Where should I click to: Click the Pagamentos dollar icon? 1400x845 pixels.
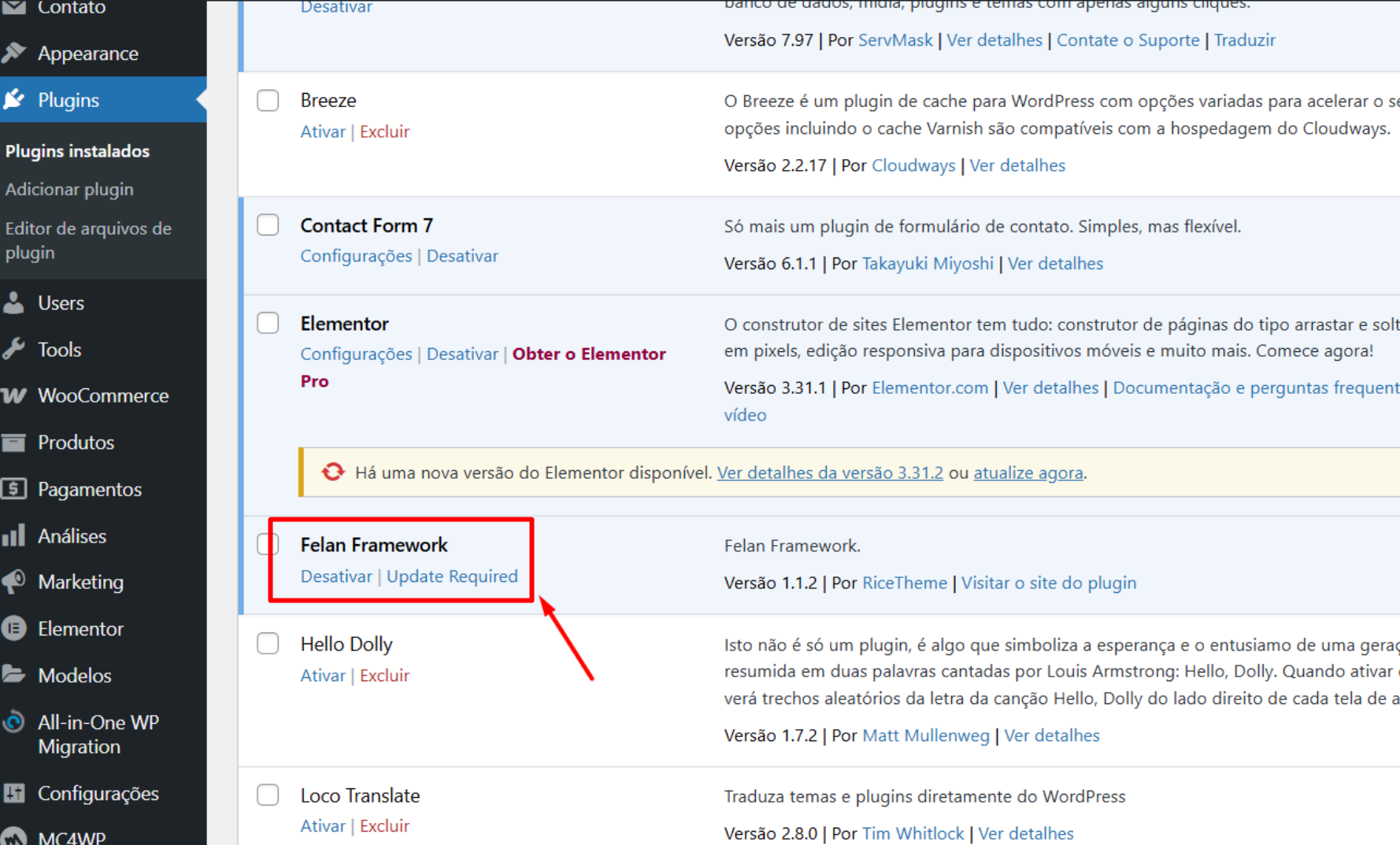pos(14,489)
